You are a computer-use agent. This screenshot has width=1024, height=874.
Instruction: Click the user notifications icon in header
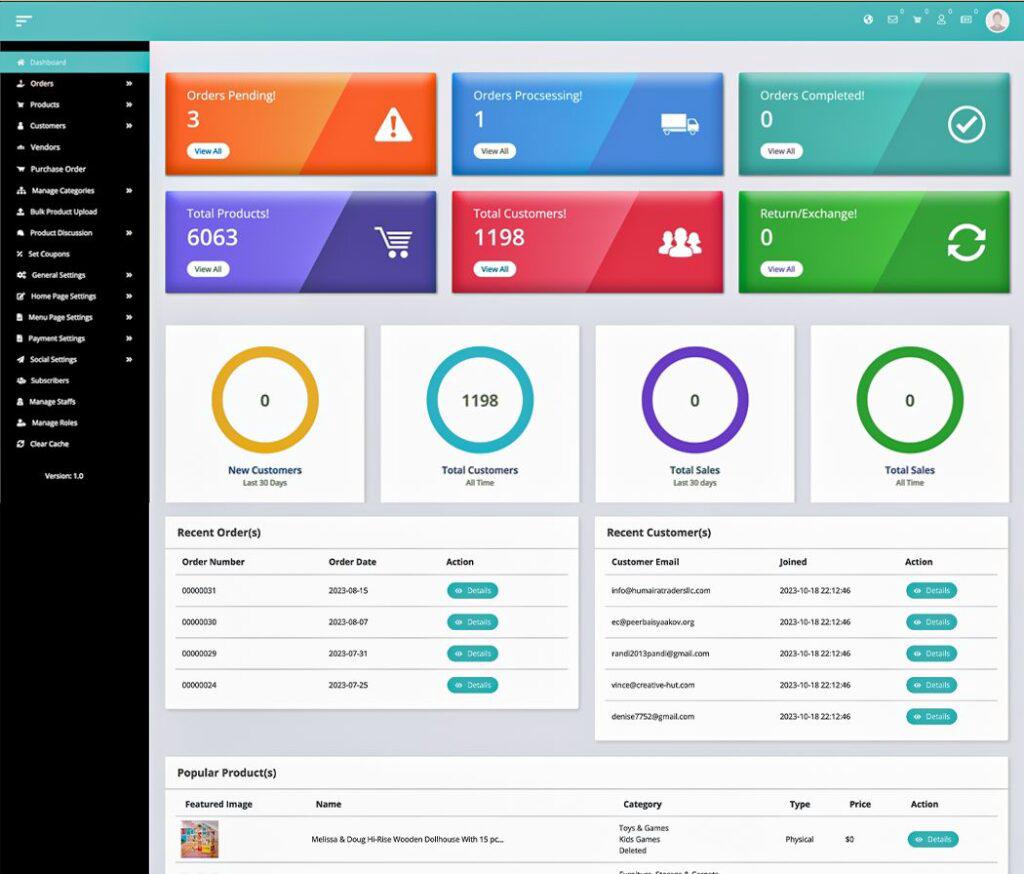click(x=941, y=20)
